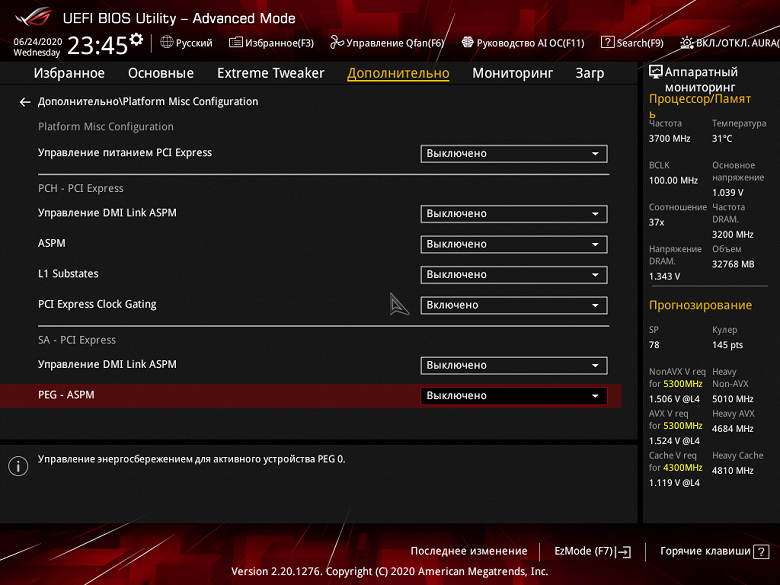Open the Загр boot tab
780x585 pixels.
pos(589,73)
